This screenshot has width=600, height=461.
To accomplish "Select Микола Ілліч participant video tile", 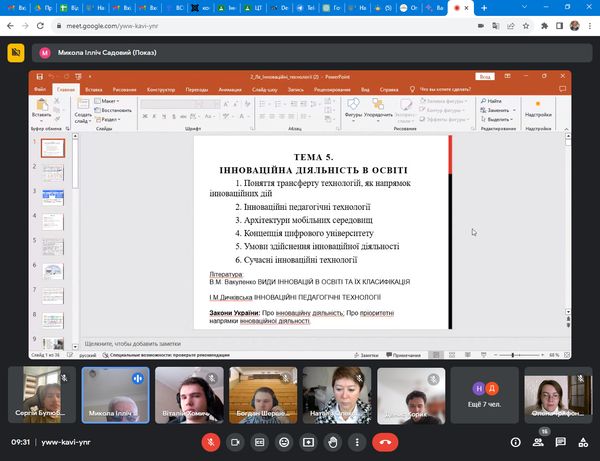I will [x=116, y=394].
